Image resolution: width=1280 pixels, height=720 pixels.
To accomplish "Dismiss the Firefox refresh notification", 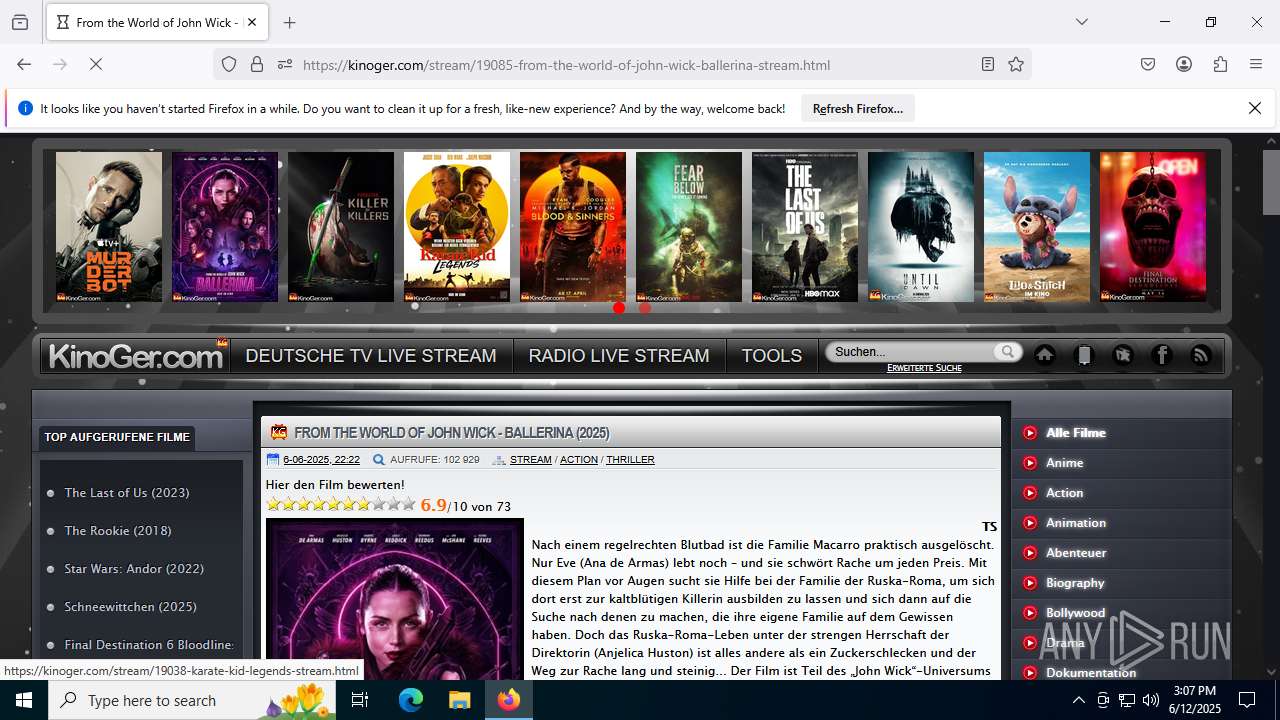I will click(x=1255, y=108).
